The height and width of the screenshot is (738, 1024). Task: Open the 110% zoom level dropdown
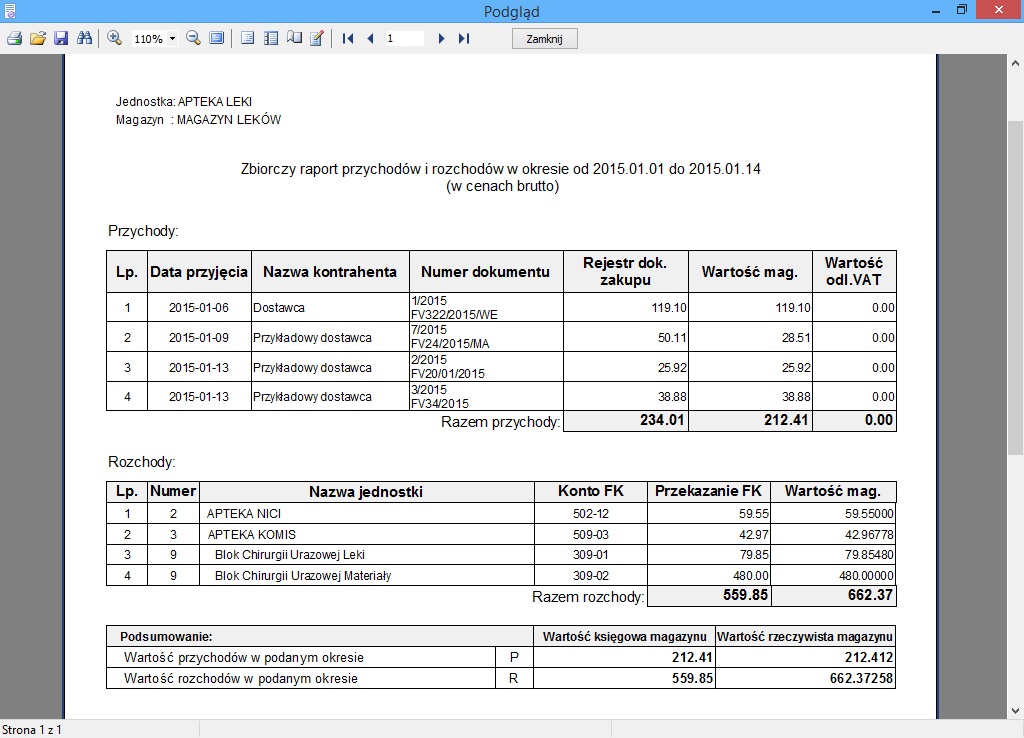[172, 39]
